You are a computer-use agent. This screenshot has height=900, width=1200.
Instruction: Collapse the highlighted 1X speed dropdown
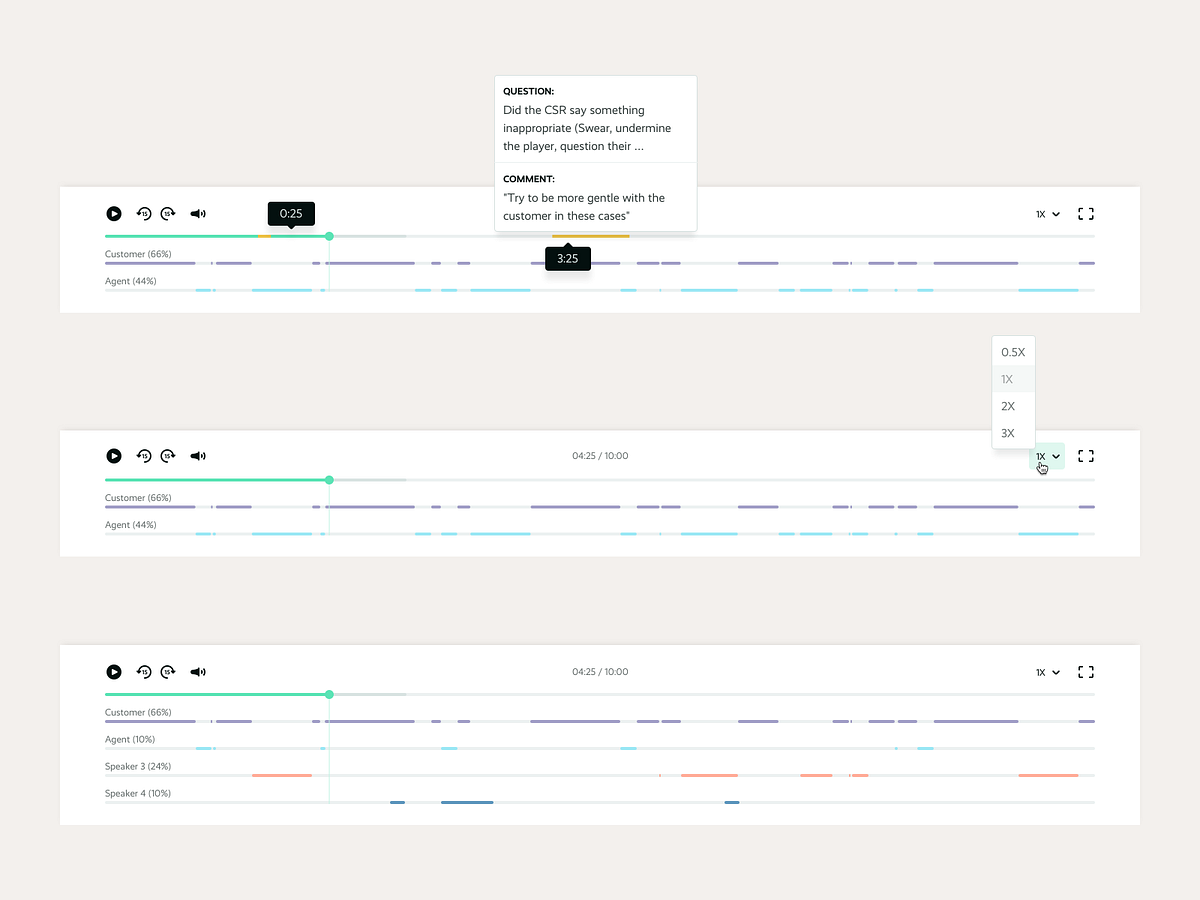[x=1047, y=456]
